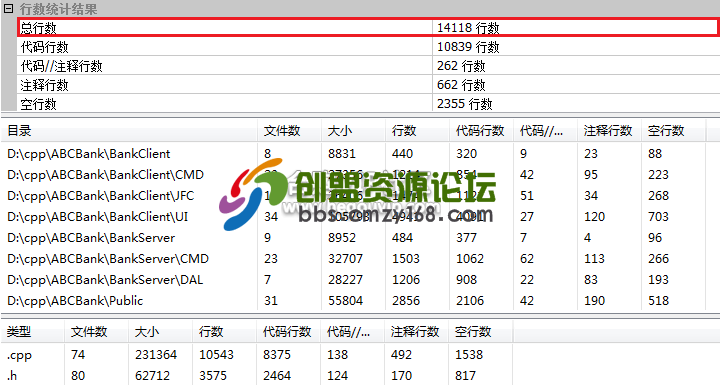Screen dimensions: 722x389
Task: Click code lines 908 in BankServer\DAL row
Action: [466, 280]
